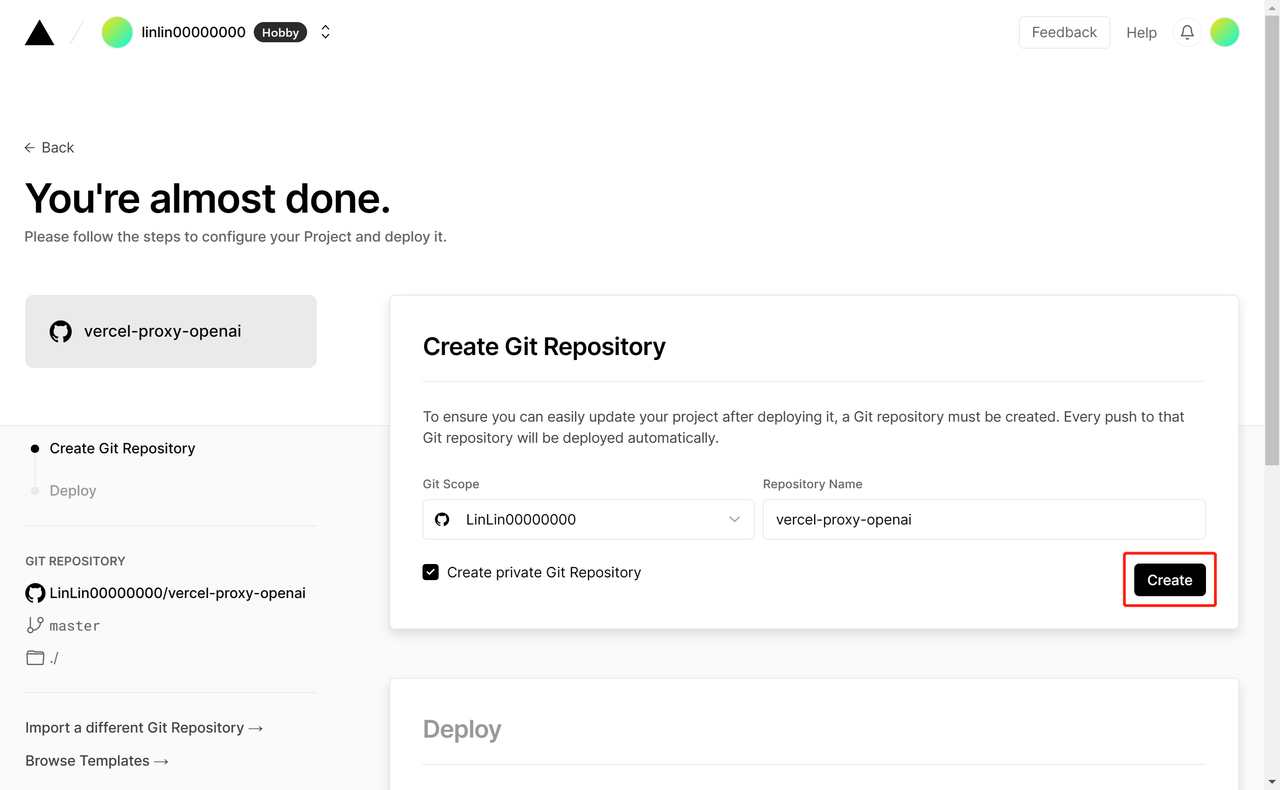Image resolution: width=1280 pixels, height=790 pixels.
Task: Uncheck Create private Git Repository checkbox
Action: 431,572
